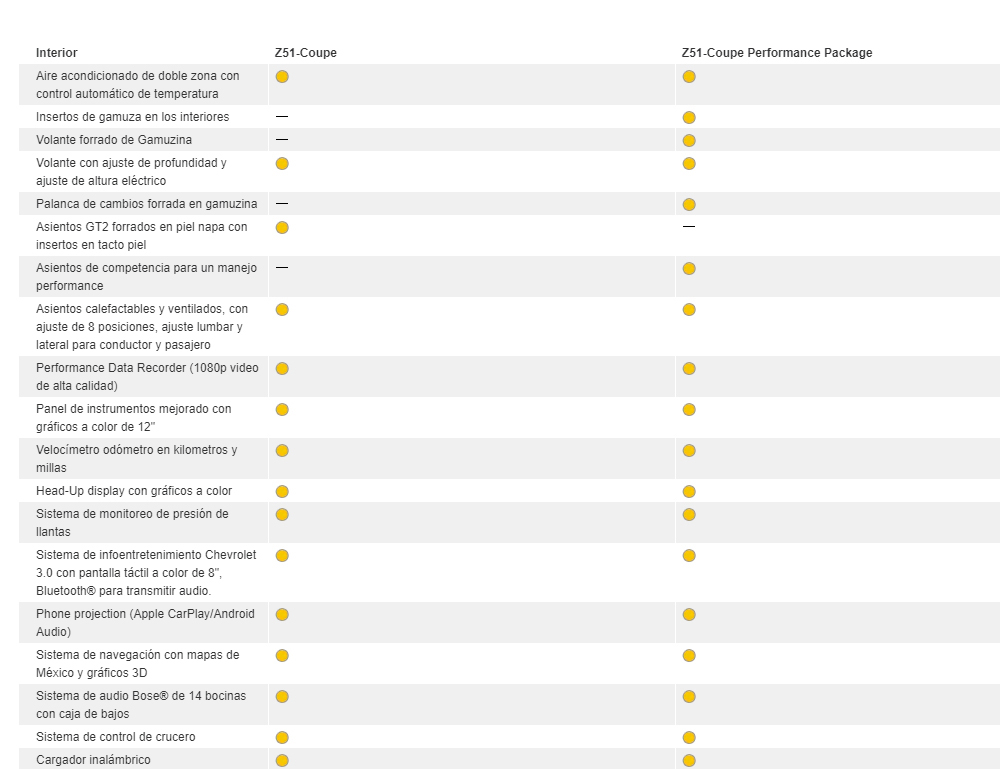Click Z51-Coupe dot for Sistema de navegación row

point(282,656)
